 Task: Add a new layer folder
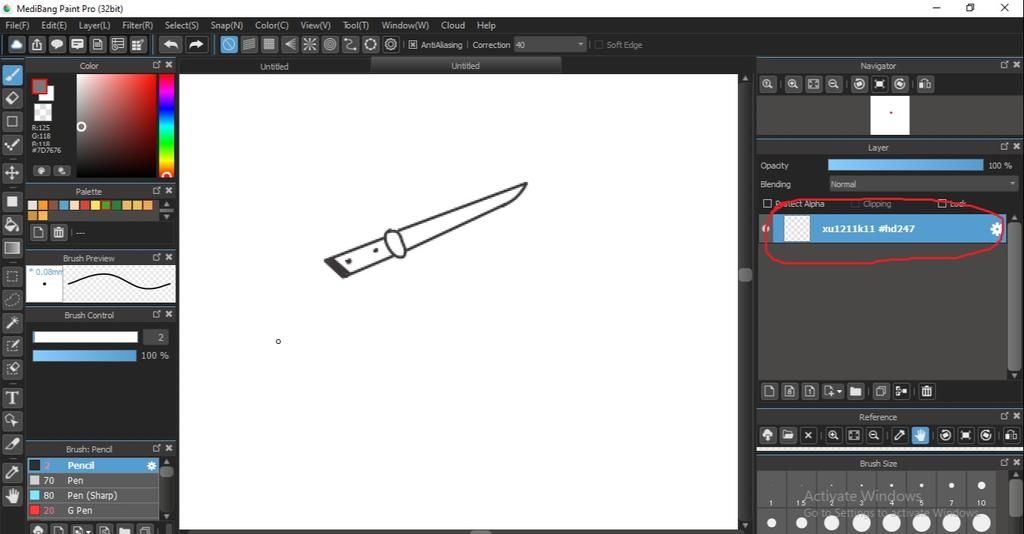(x=856, y=391)
